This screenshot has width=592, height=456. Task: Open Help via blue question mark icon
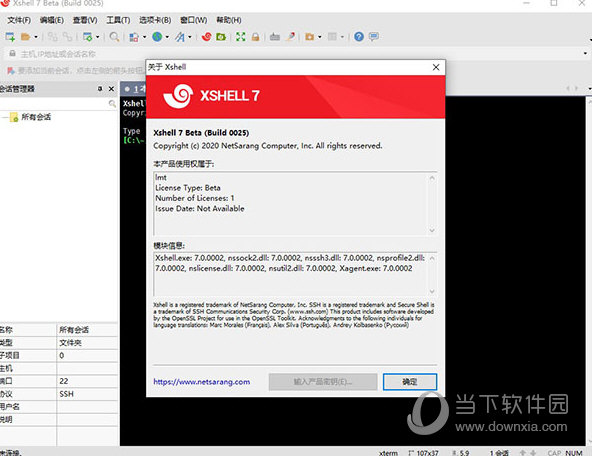click(x=359, y=37)
